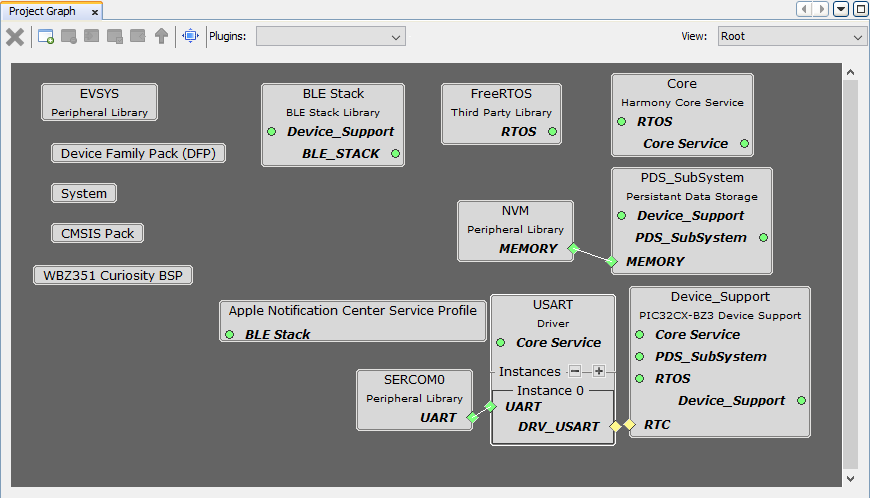
Task: Select the Device Family Pack (DFP) component
Action: (x=138, y=153)
